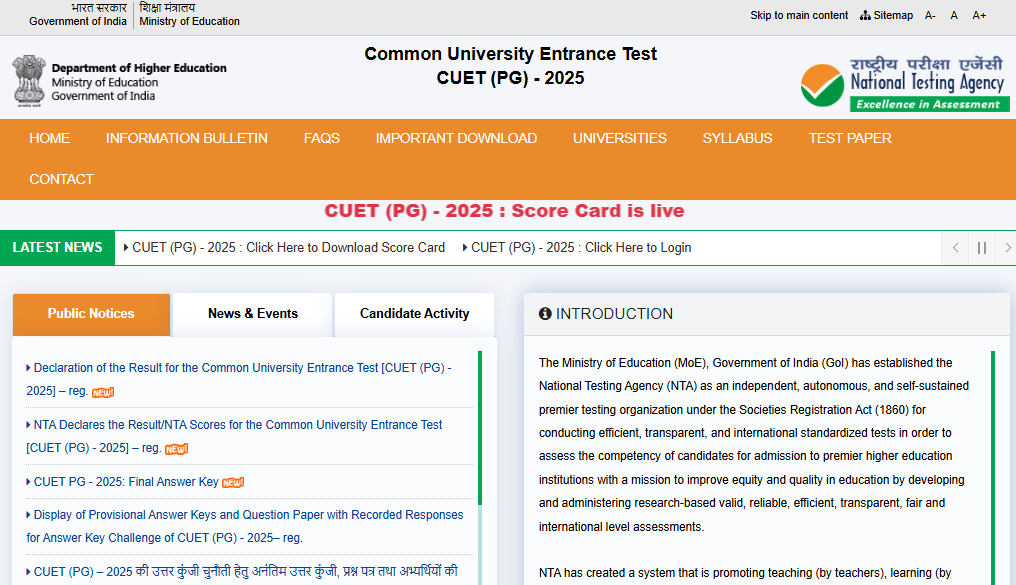Viewport: 1016px width, 585px height.
Task: Click the Government of India emblem
Action: coord(29,81)
